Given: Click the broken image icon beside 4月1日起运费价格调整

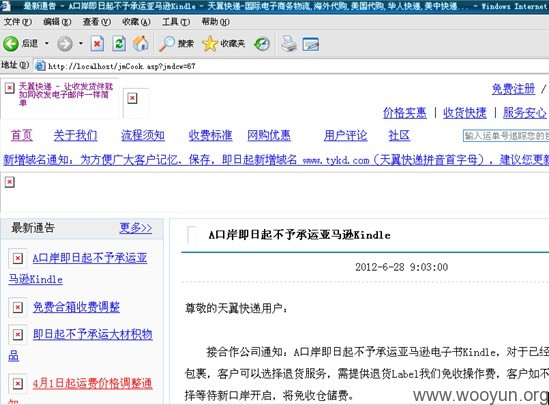Looking at the screenshot, I should (18, 384).
